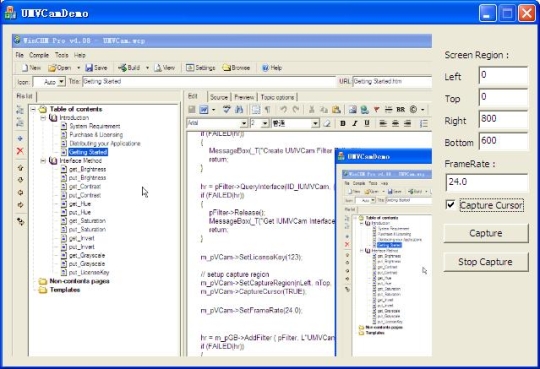This screenshot has width=540, height=369.
Task: Collapse the Table of contents node
Action: click(34, 109)
